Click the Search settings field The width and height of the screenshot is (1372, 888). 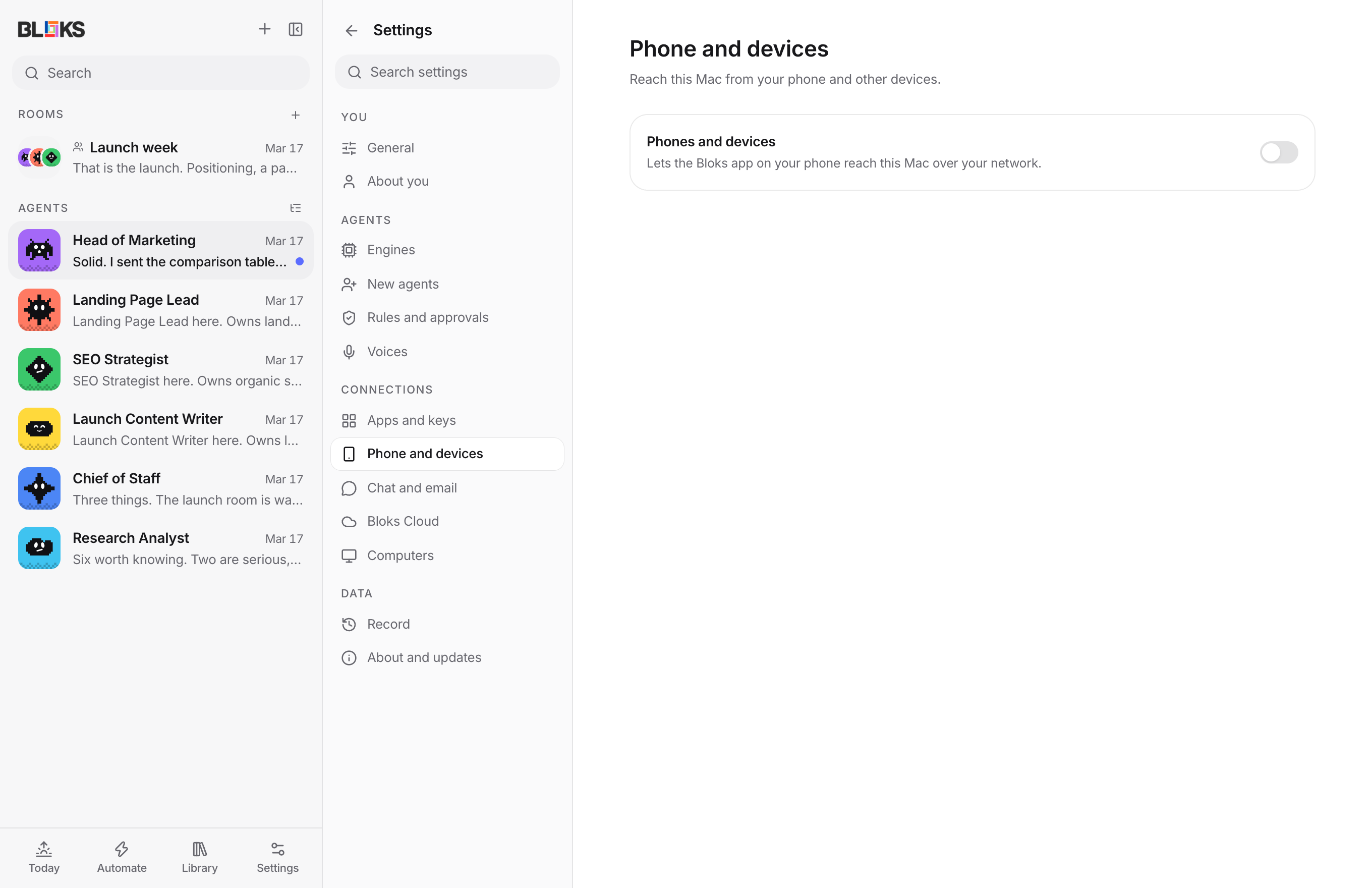tap(447, 72)
